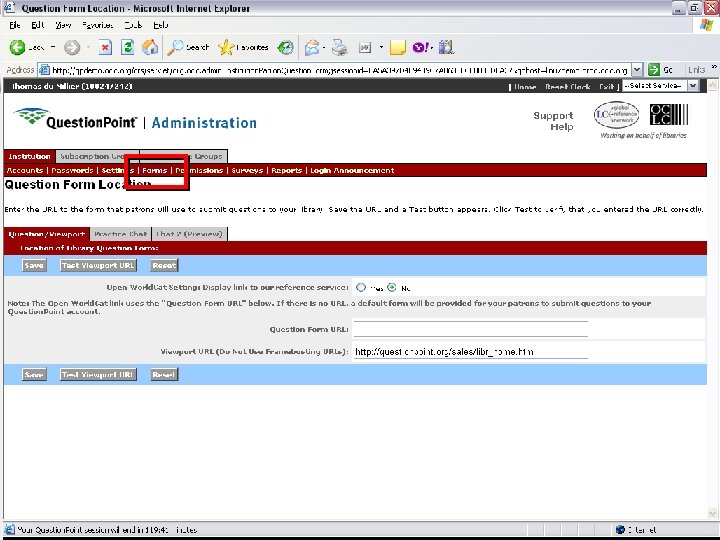Click the bottom Reset button
The image size is (720, 540).
click(x=164, y=375)
